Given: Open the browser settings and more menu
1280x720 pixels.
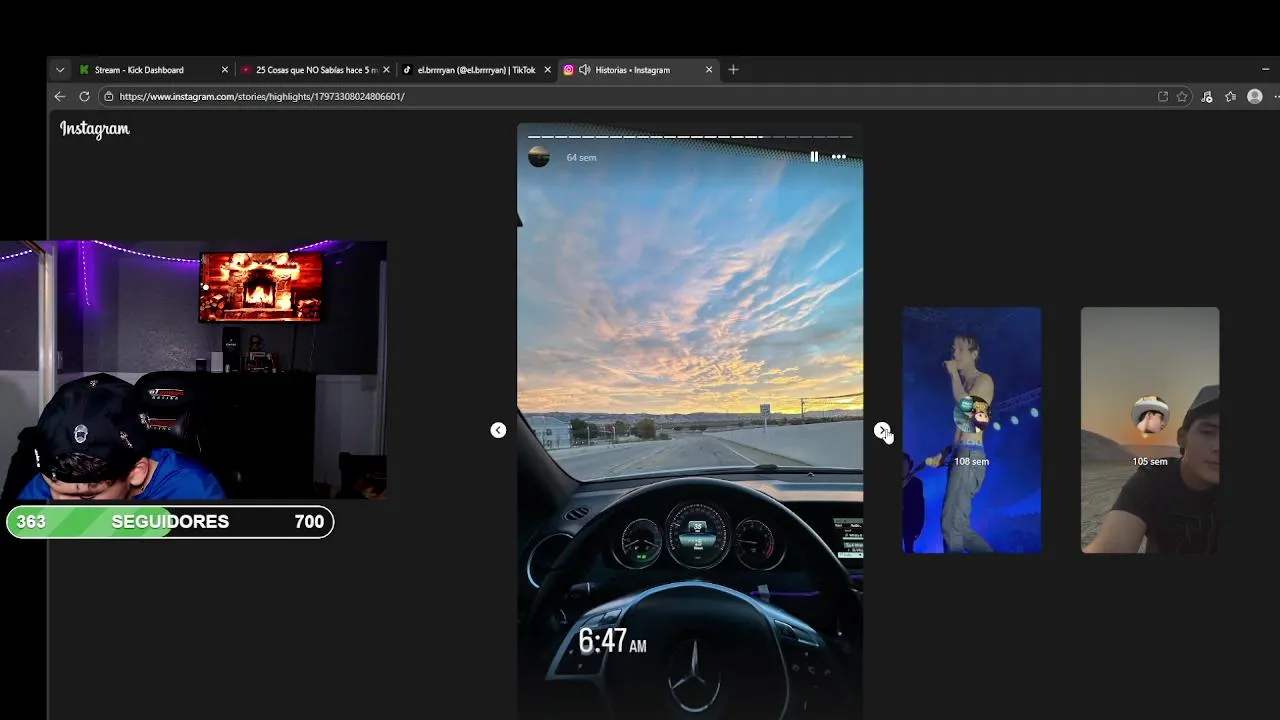Looking at the screenshot, I should click(1276, 97).
